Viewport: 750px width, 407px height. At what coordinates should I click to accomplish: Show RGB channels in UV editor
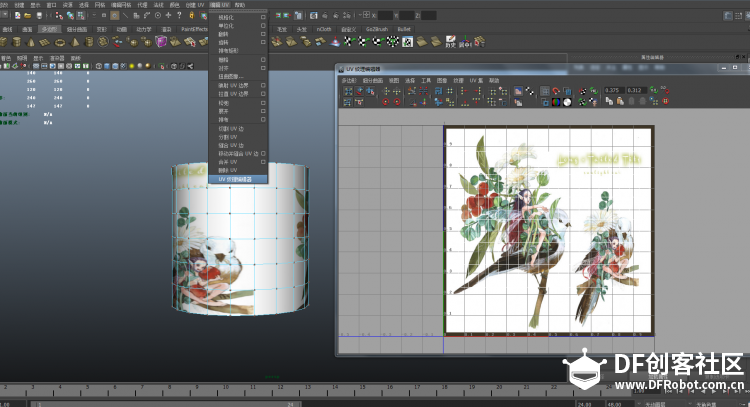coord(556,102)
